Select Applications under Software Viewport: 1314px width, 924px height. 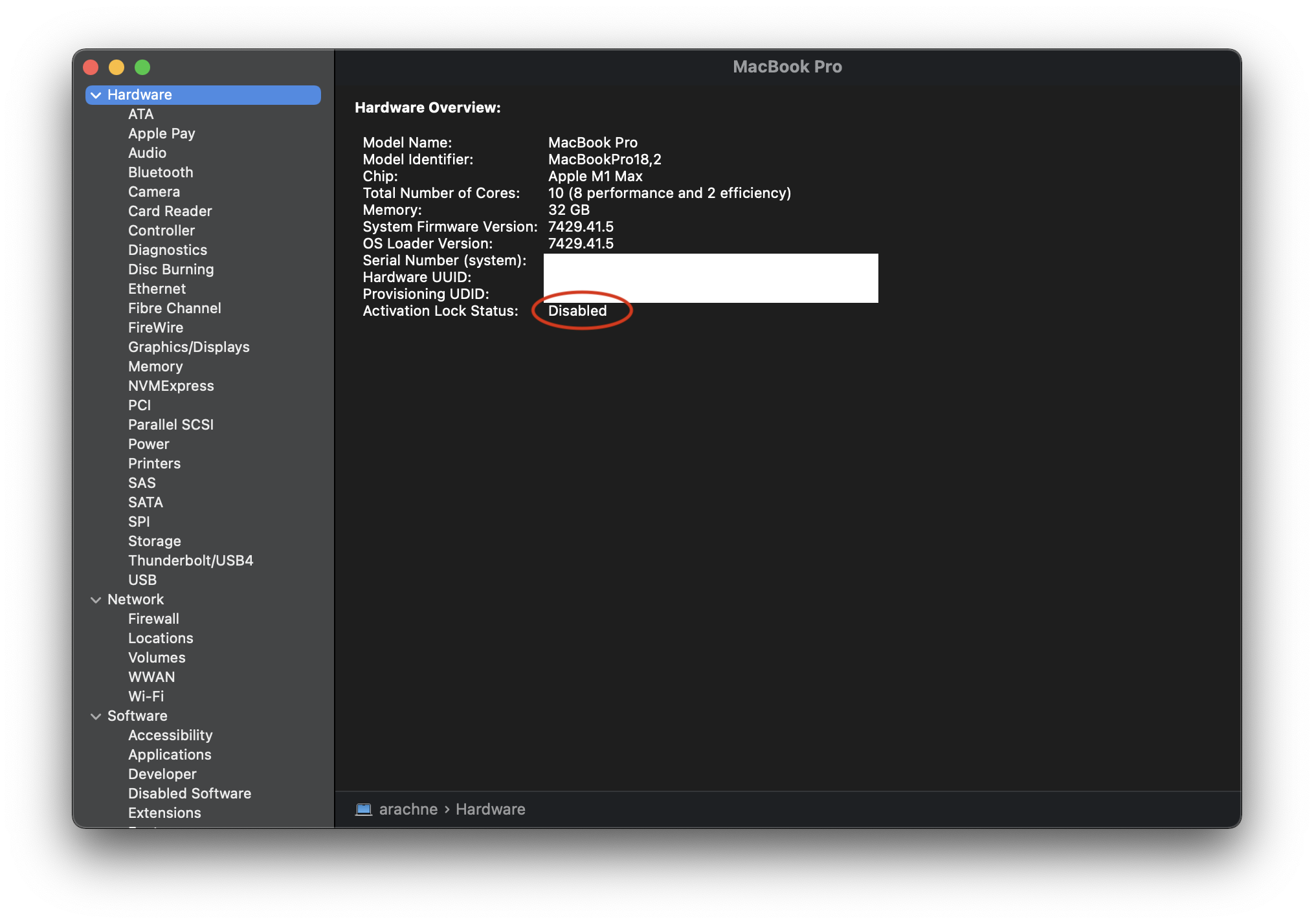click(x=170, y=754)
